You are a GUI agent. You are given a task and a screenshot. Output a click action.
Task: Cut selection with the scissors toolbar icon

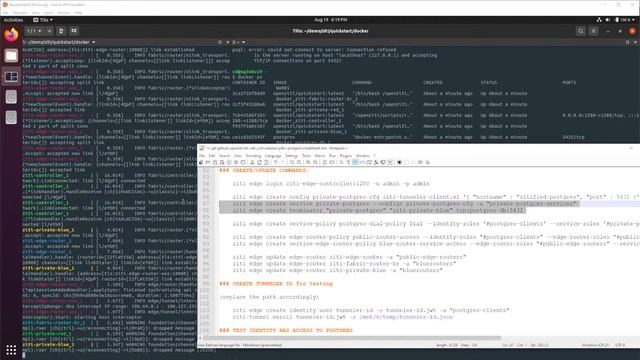coord(252,162)
